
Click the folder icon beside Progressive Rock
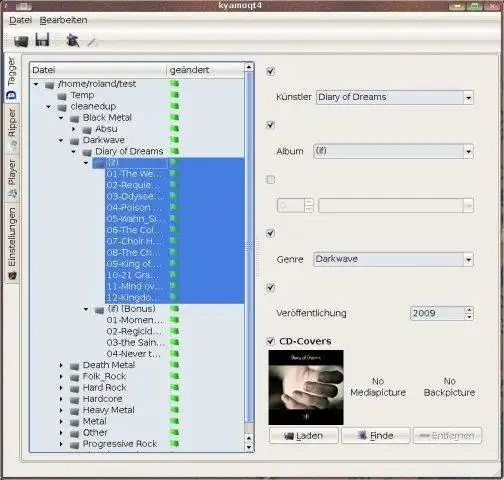74,444
